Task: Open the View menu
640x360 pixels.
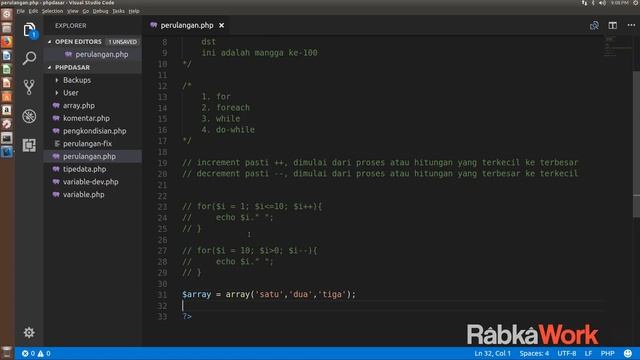Action: [73, 11]
